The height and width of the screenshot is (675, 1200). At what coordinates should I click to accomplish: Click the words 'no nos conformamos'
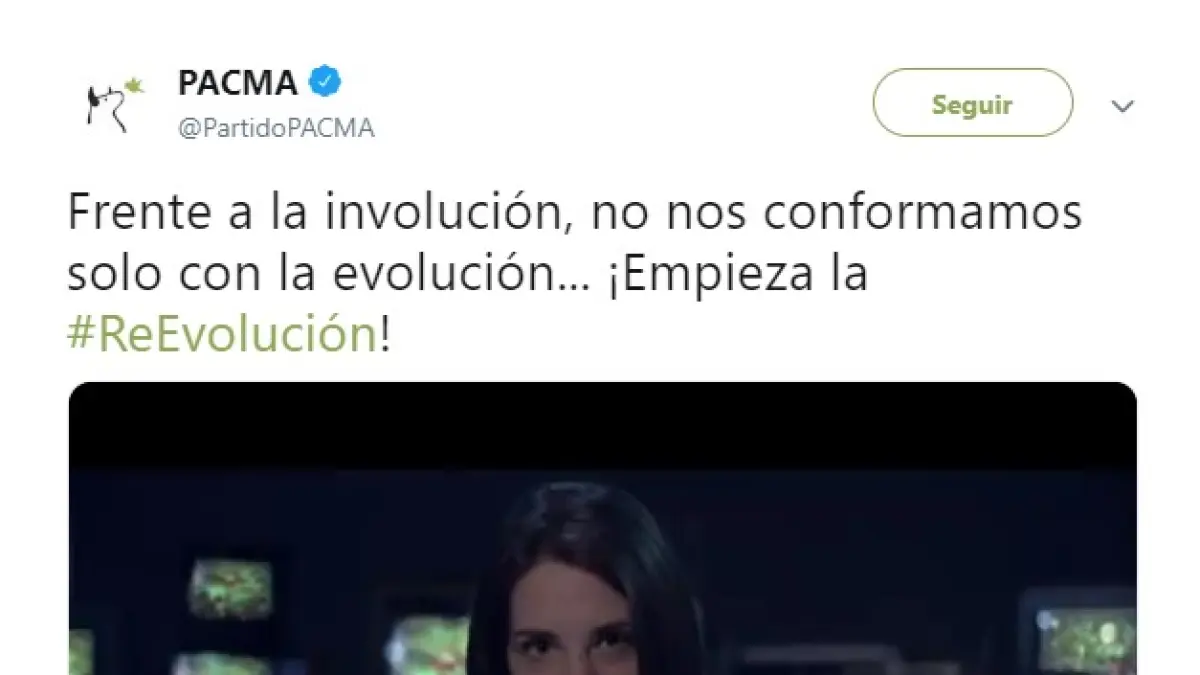[x=837, y=213]
